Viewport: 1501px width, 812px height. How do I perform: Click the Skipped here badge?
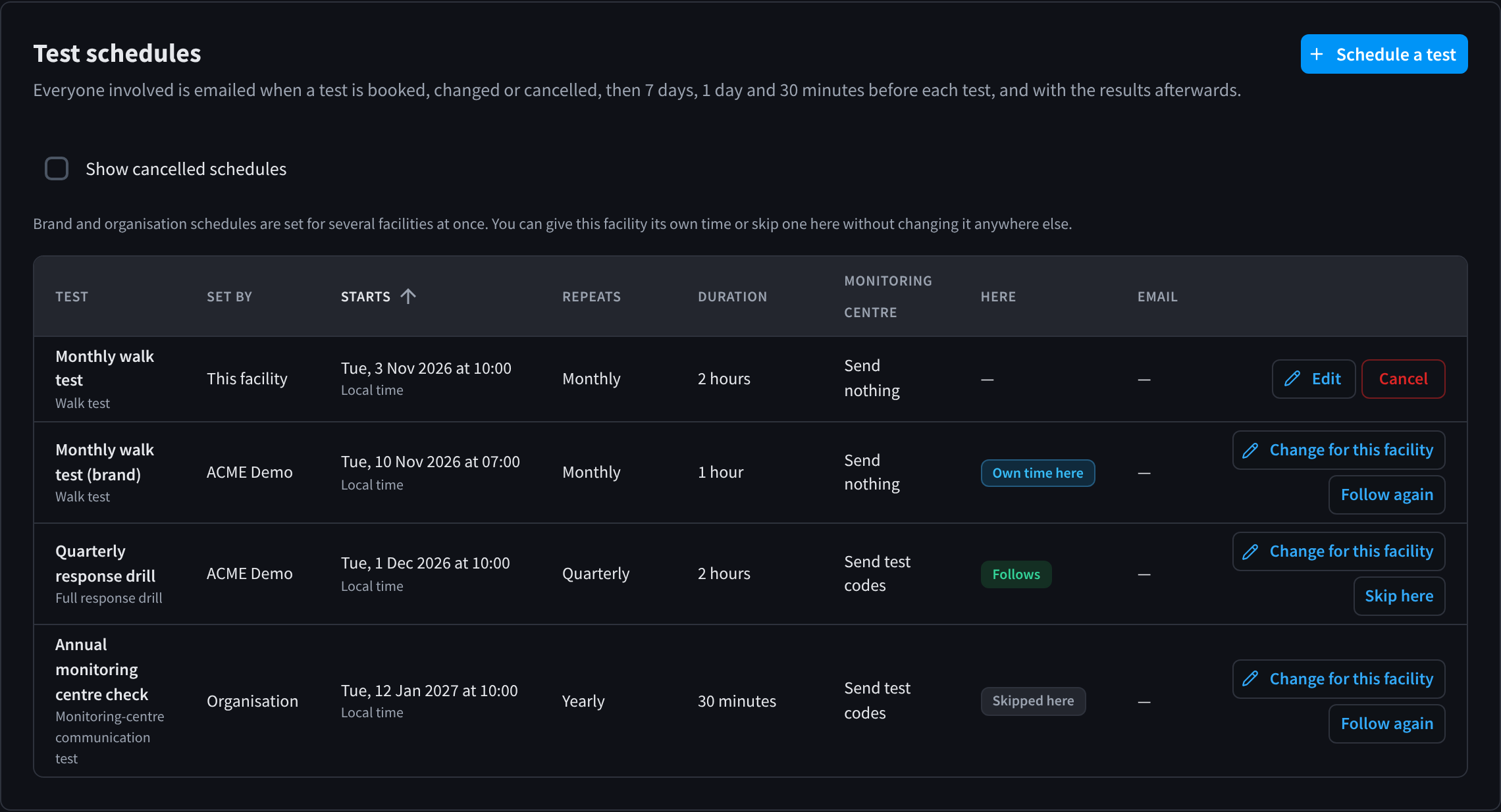tap(1033, 701)
